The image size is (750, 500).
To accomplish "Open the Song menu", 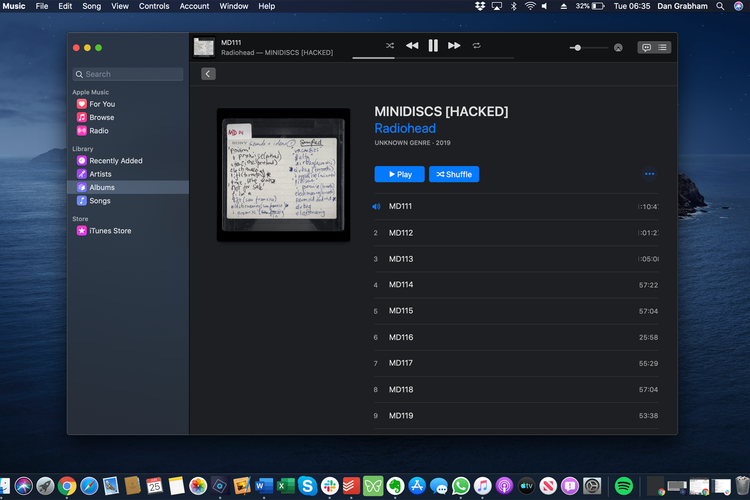I will [x=91, y=6].
